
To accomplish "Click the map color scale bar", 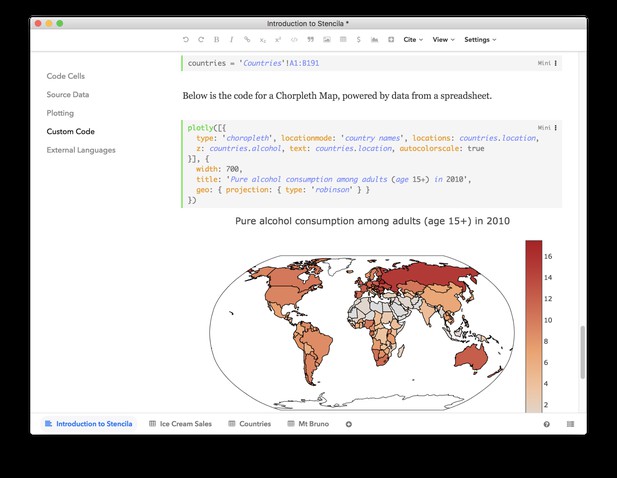I will pyautogui.click(x=534, y=327).
